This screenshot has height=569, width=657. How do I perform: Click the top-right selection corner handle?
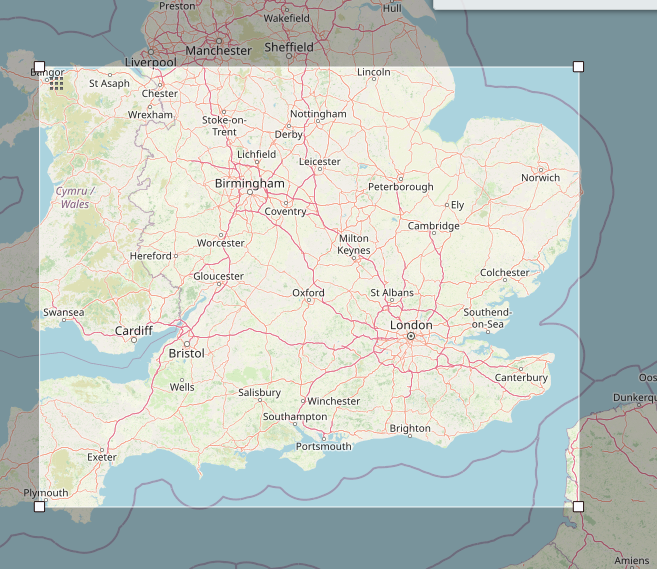click(578, 67)
